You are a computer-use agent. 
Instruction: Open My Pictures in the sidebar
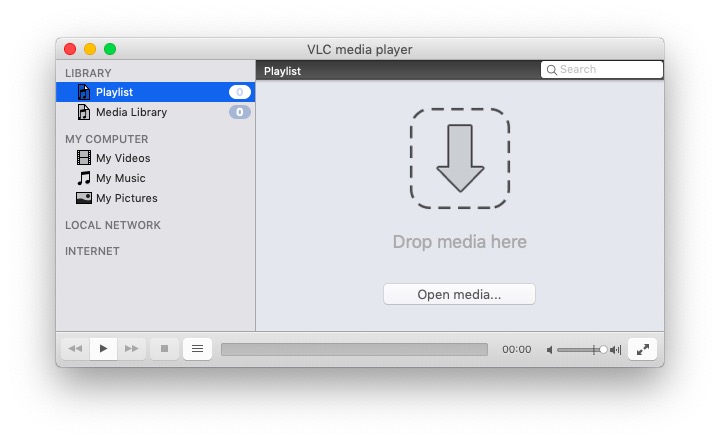click(156, 198)
